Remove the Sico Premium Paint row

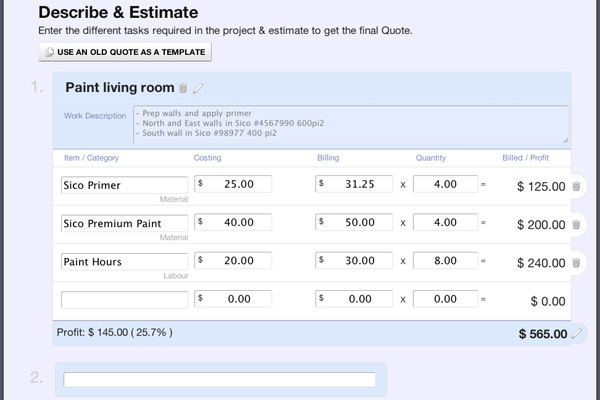click(576, 224)
